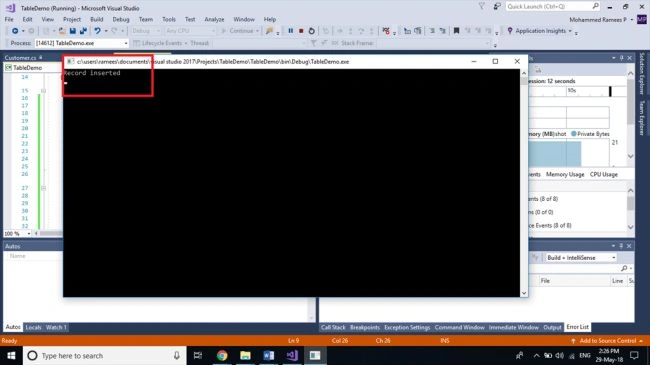Click the Type here to search box
This screenshot has width=650, height=365.
click(104, 355)
